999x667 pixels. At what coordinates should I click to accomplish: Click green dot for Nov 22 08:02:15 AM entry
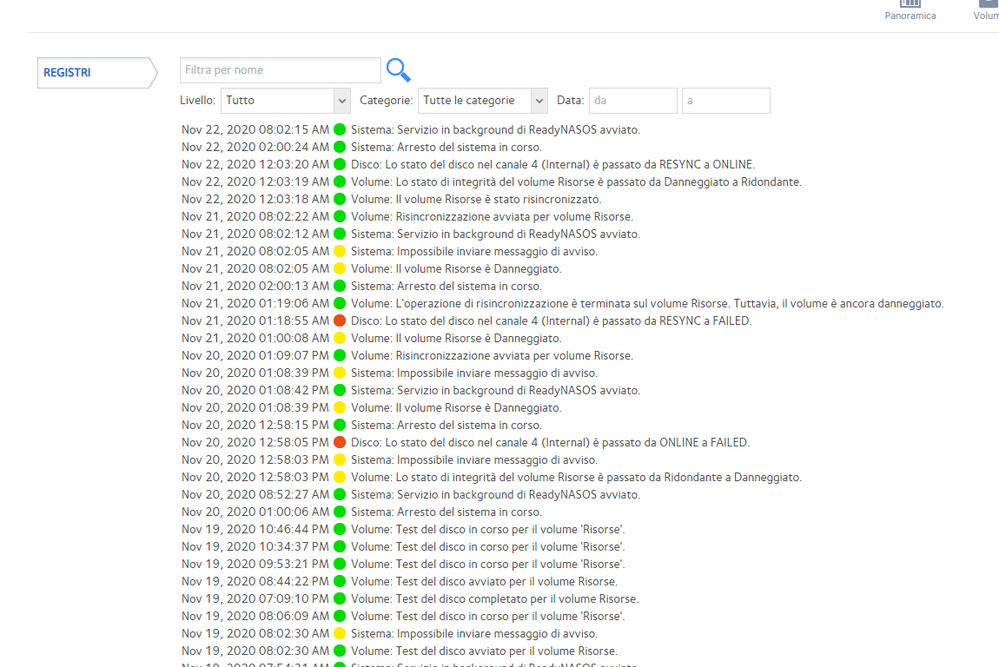tap(340, 129)
